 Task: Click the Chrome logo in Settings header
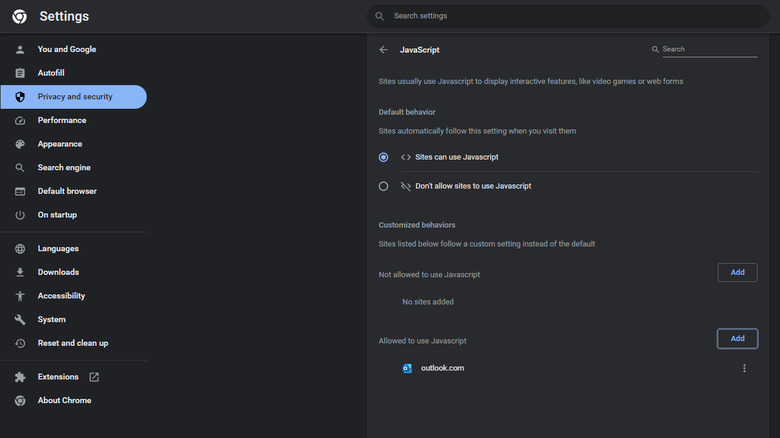click(19, 16)
